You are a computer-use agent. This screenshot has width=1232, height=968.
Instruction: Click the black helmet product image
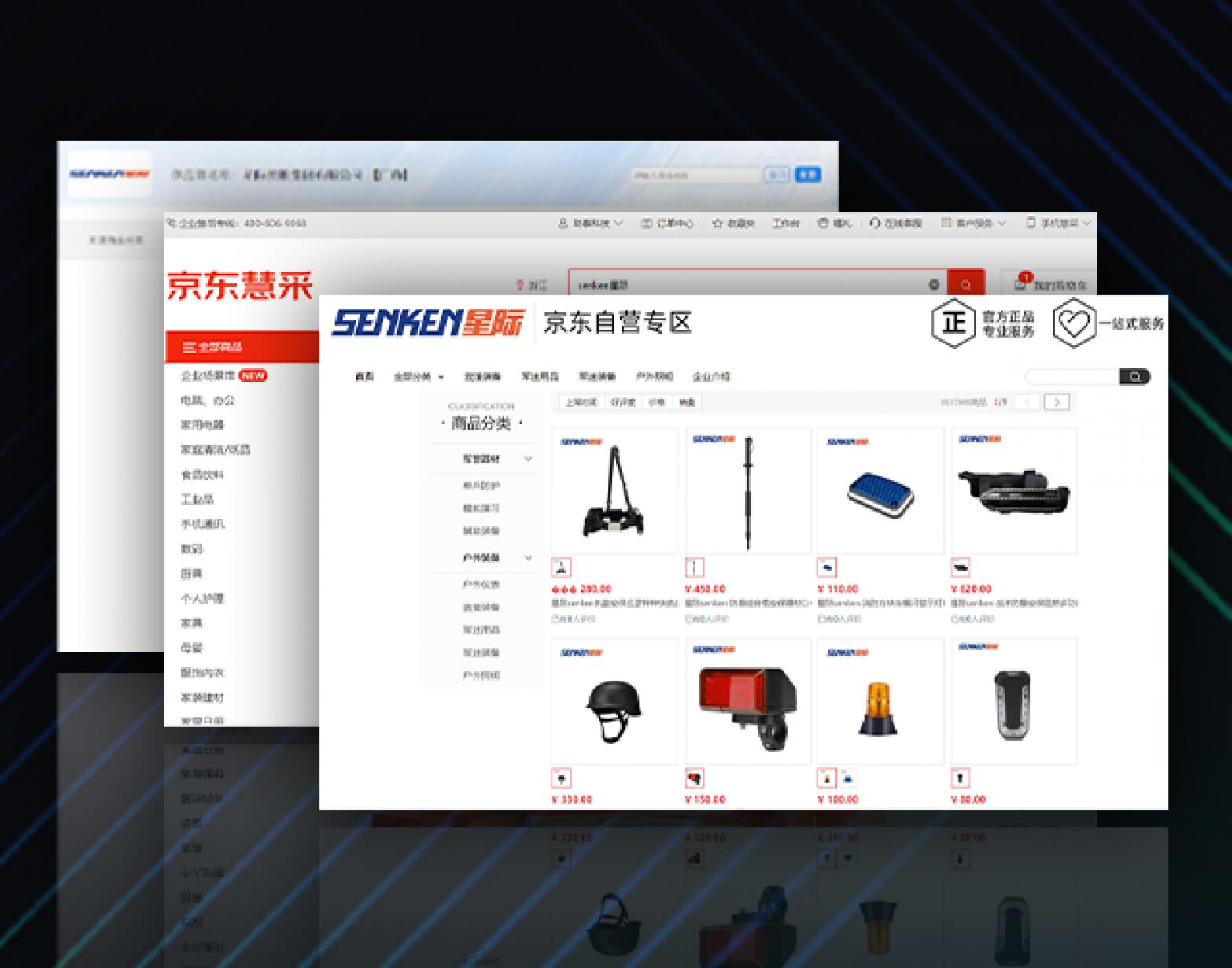point(614,703)
